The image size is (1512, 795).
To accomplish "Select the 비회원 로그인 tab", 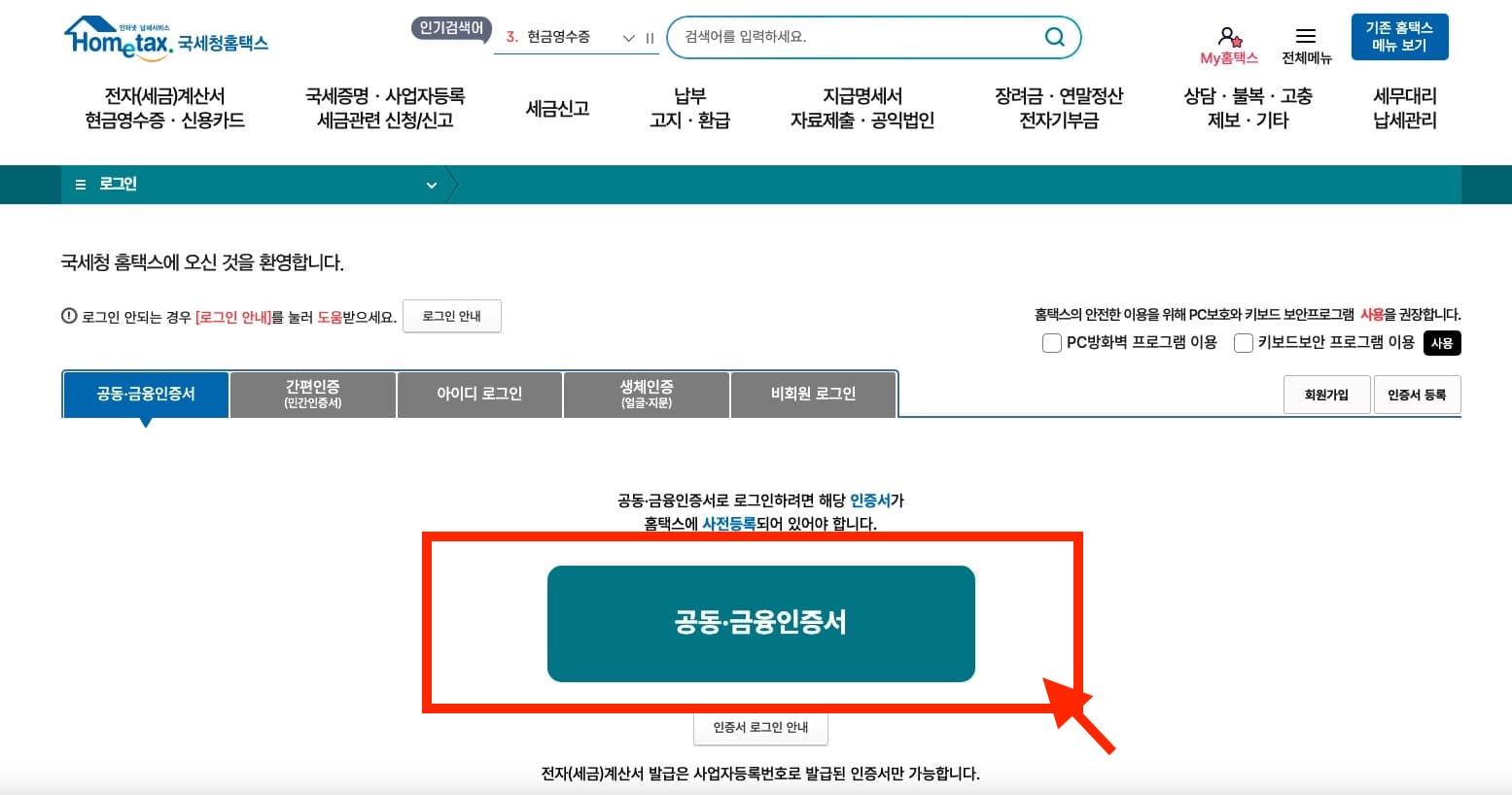I will click(813, 394).
